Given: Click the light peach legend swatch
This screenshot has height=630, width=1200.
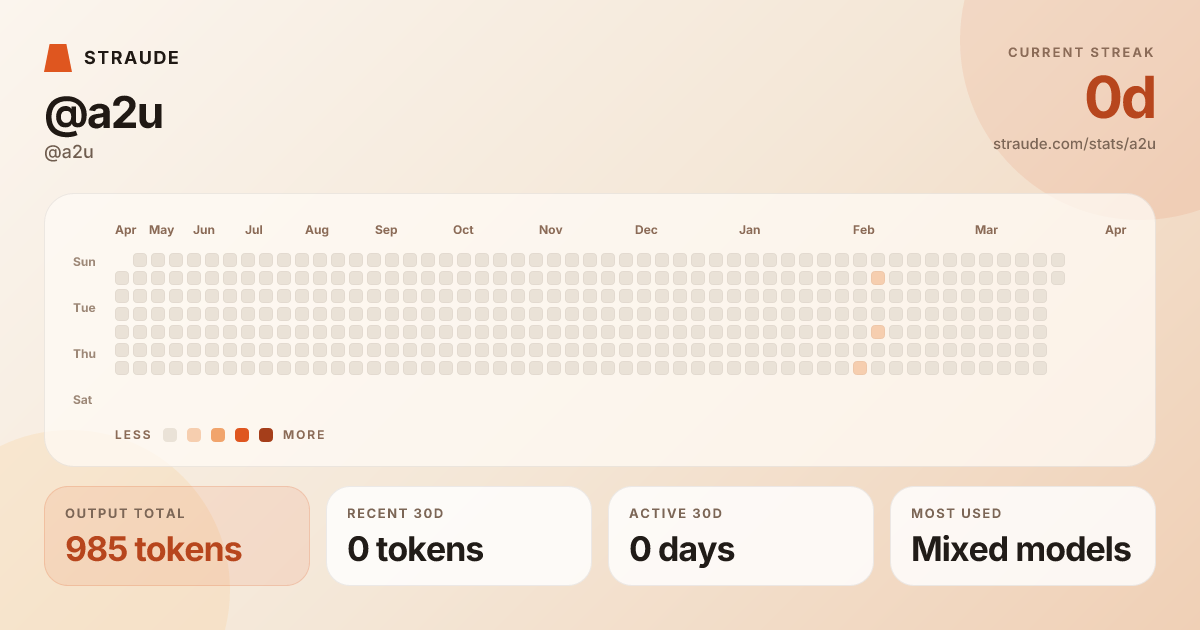Looking at the screenshot, I should click(194, 435).
